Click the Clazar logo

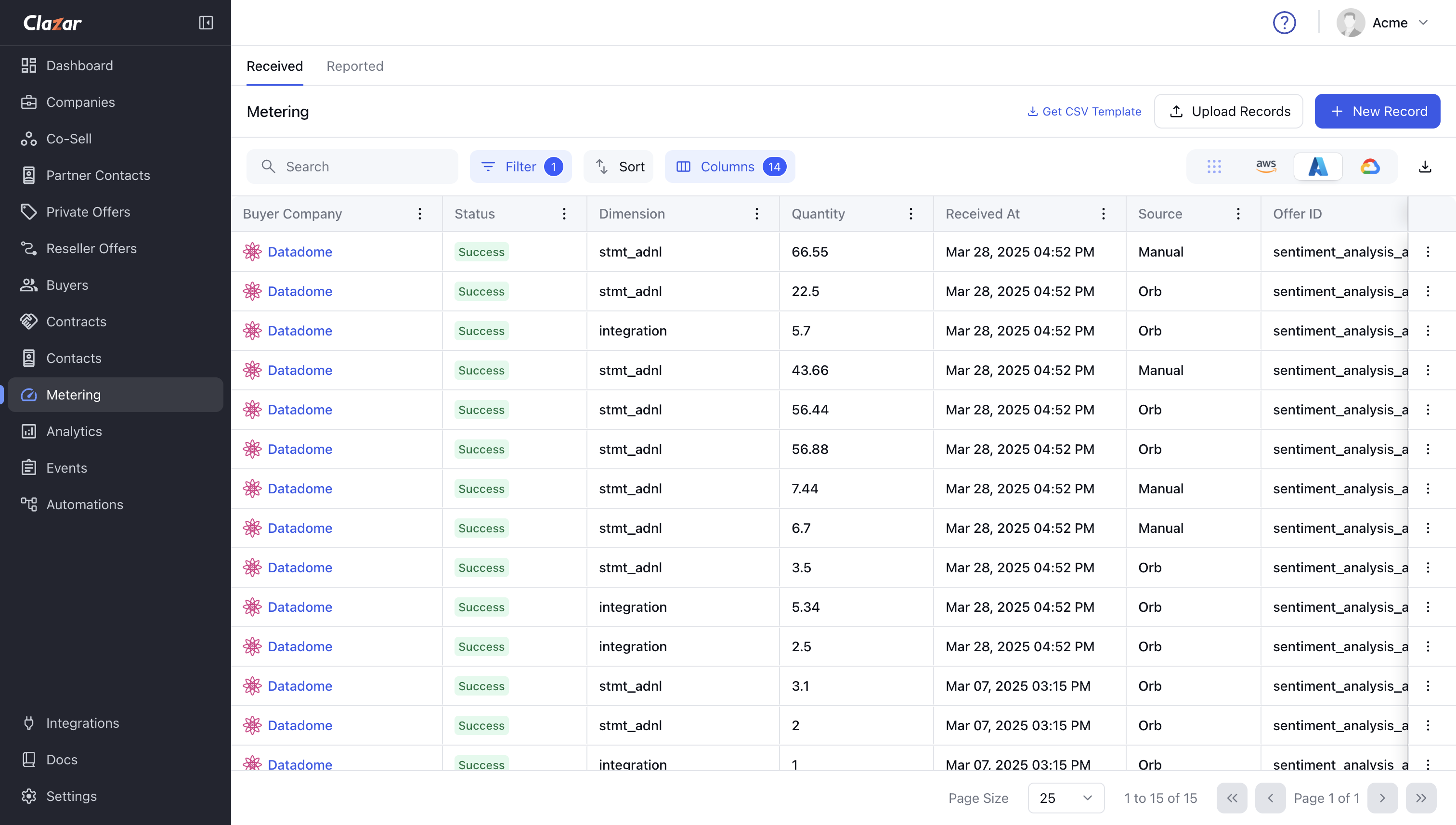52,23
